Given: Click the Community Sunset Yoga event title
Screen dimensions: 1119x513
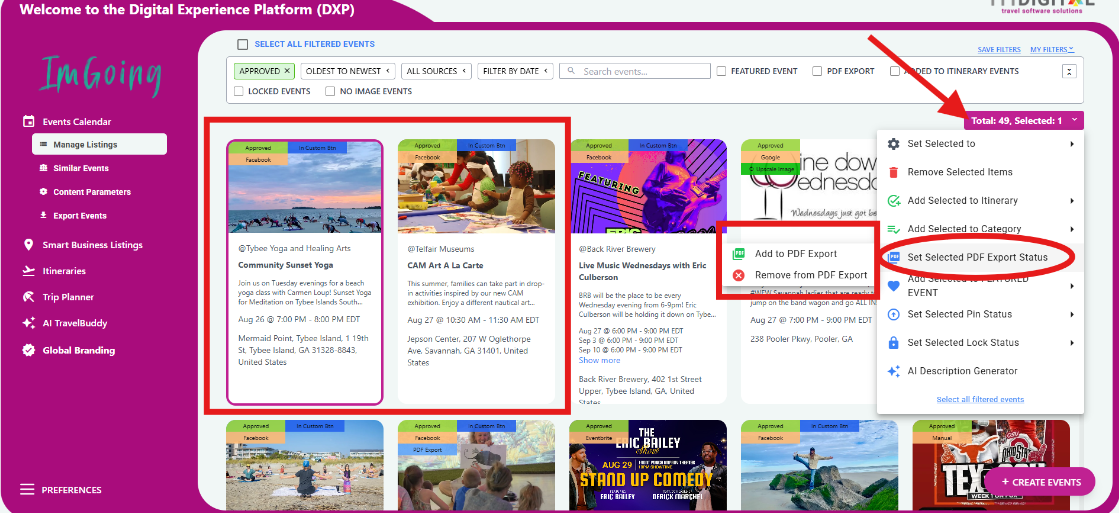Looking at the screenshot, I should (285, 265).
